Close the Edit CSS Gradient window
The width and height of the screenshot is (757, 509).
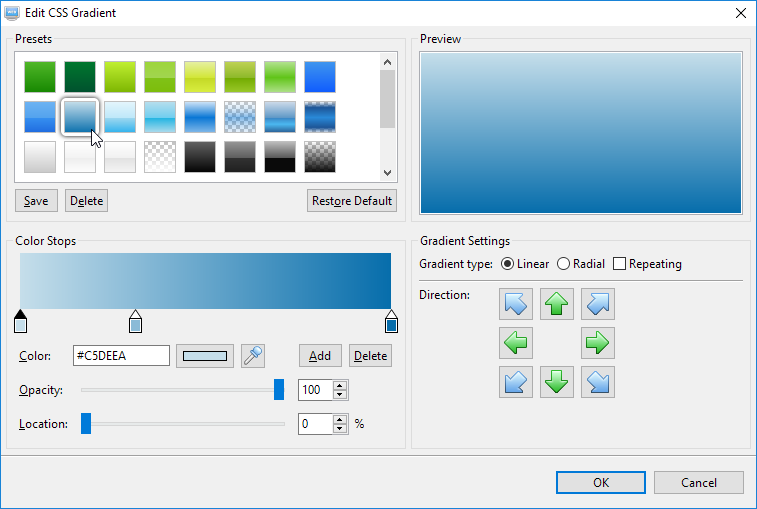coord(741,13)
